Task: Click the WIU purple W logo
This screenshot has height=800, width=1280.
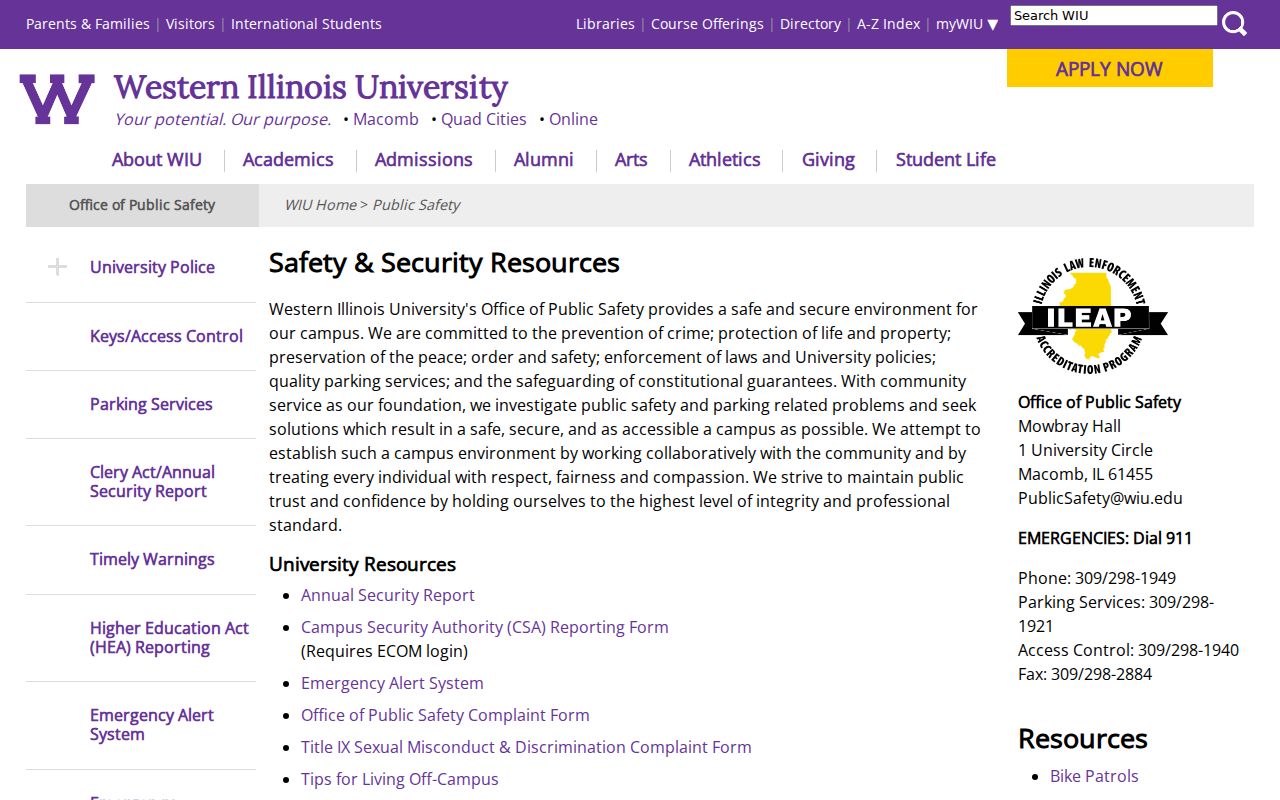Action: click(x=57, y=99)
